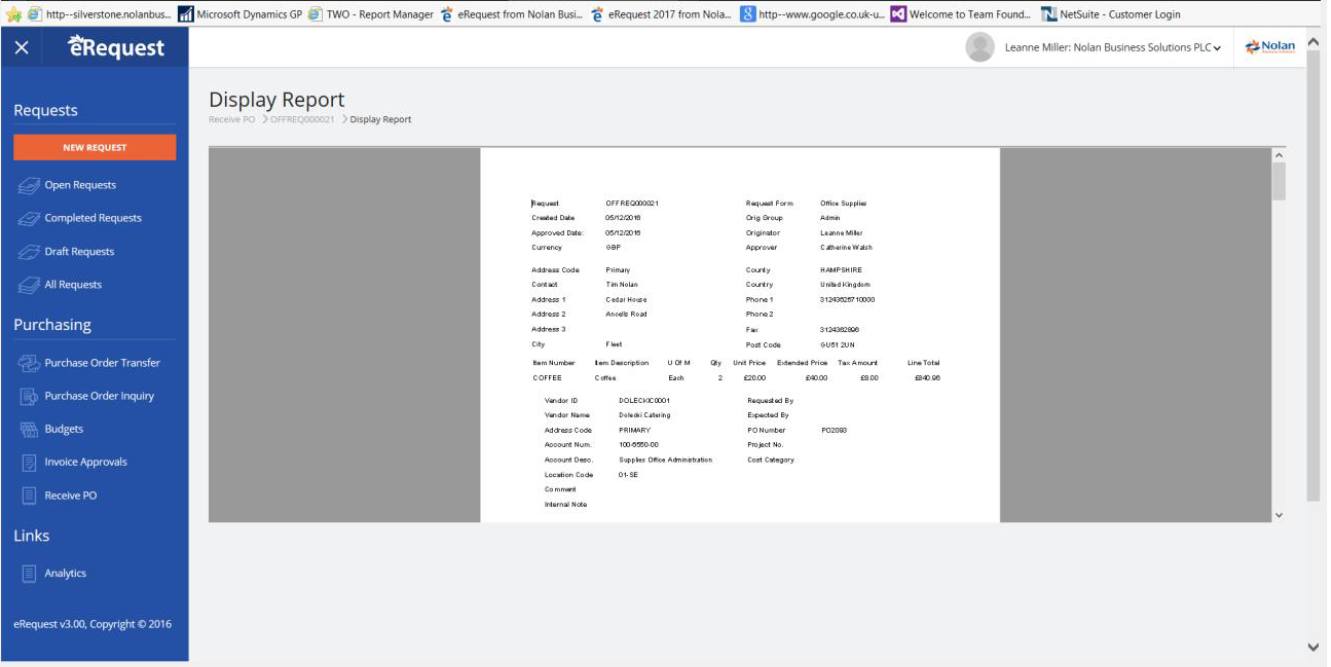Click the Budgets icon in sidebar
The height and width of the screenshot is (667, 1331).
coord(29,429)
